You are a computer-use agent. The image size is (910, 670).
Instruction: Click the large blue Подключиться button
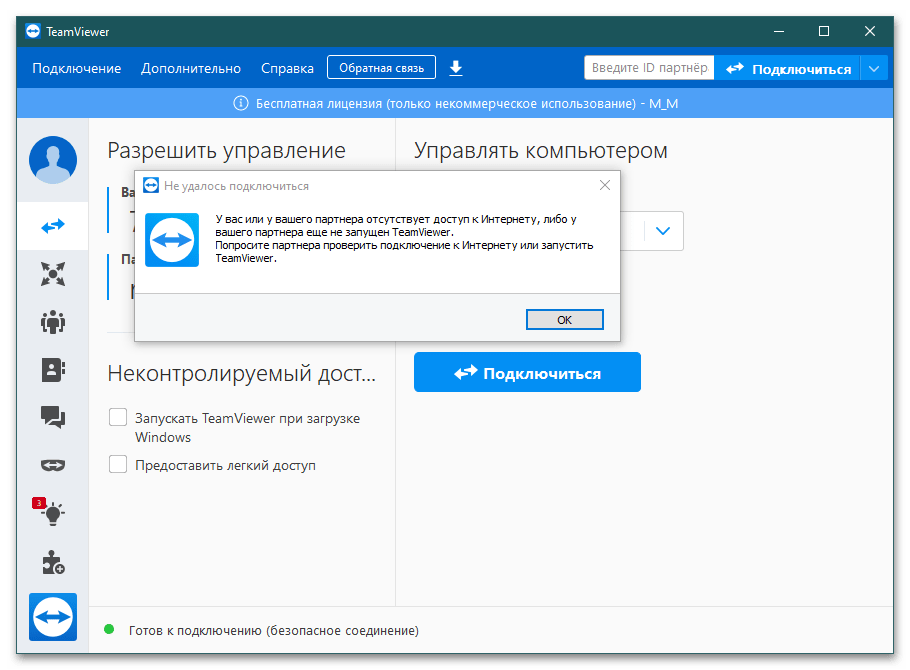(527, 372)
